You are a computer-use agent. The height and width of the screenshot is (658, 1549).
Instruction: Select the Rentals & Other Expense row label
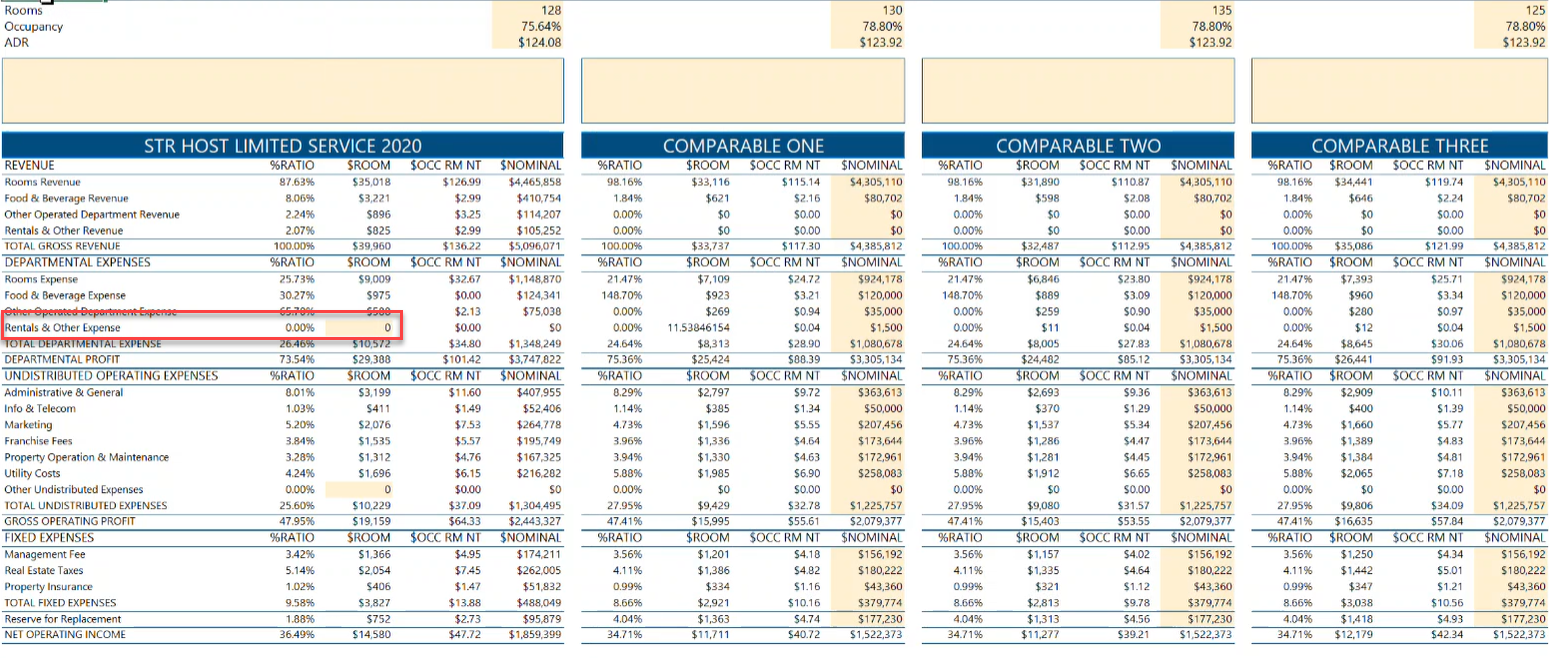tap(62, 327)
